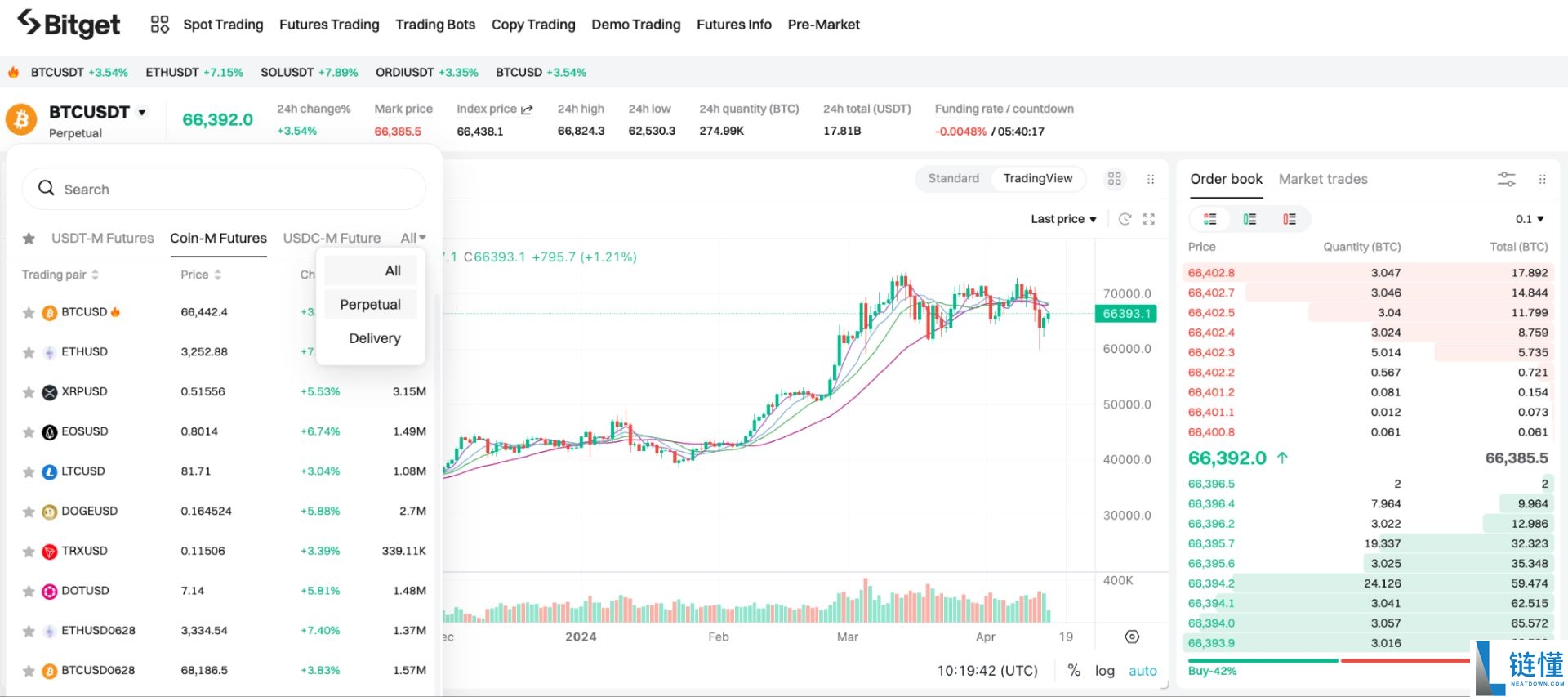Open the All contract type dropdown

[413, 238]
